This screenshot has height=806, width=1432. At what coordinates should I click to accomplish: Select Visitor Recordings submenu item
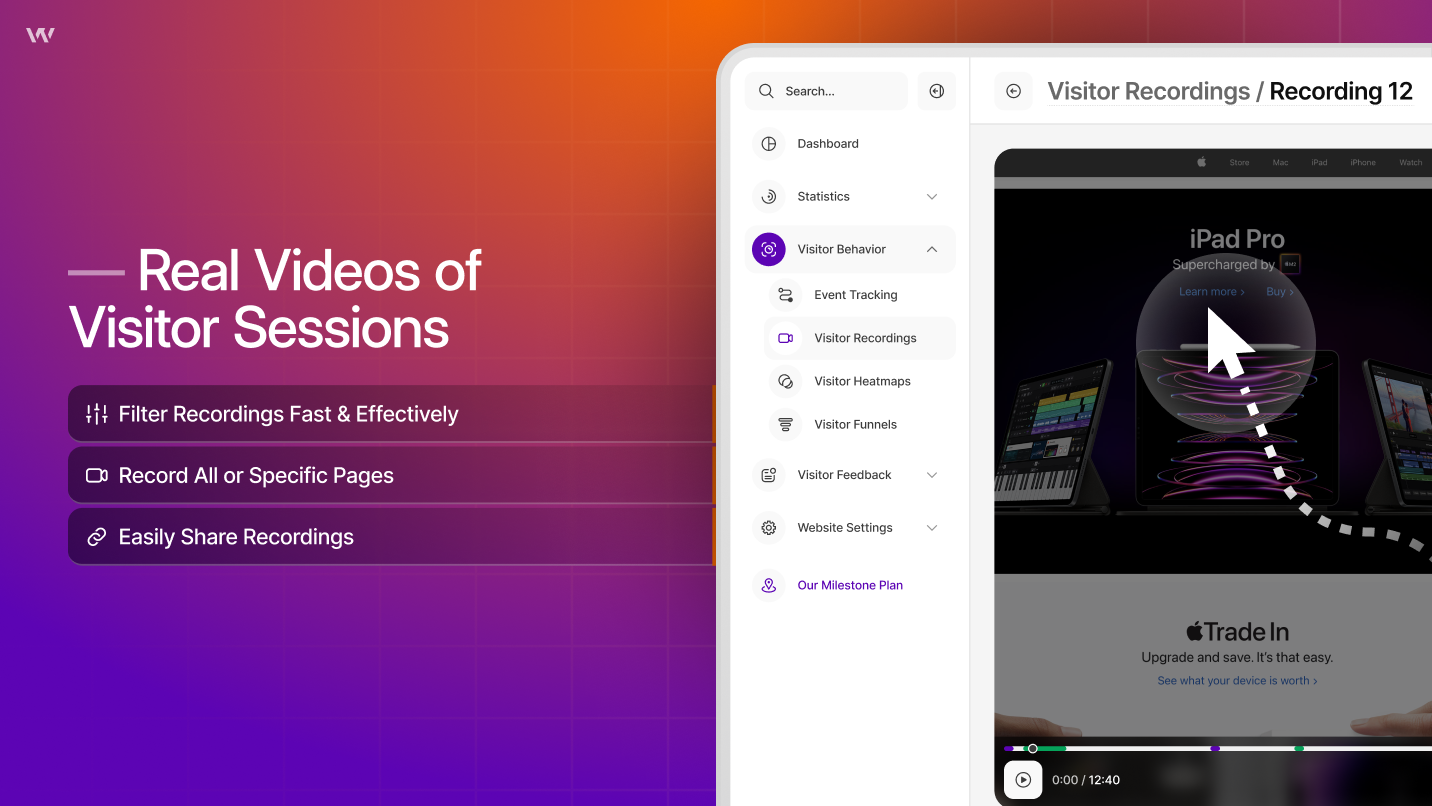coord(860,338)
